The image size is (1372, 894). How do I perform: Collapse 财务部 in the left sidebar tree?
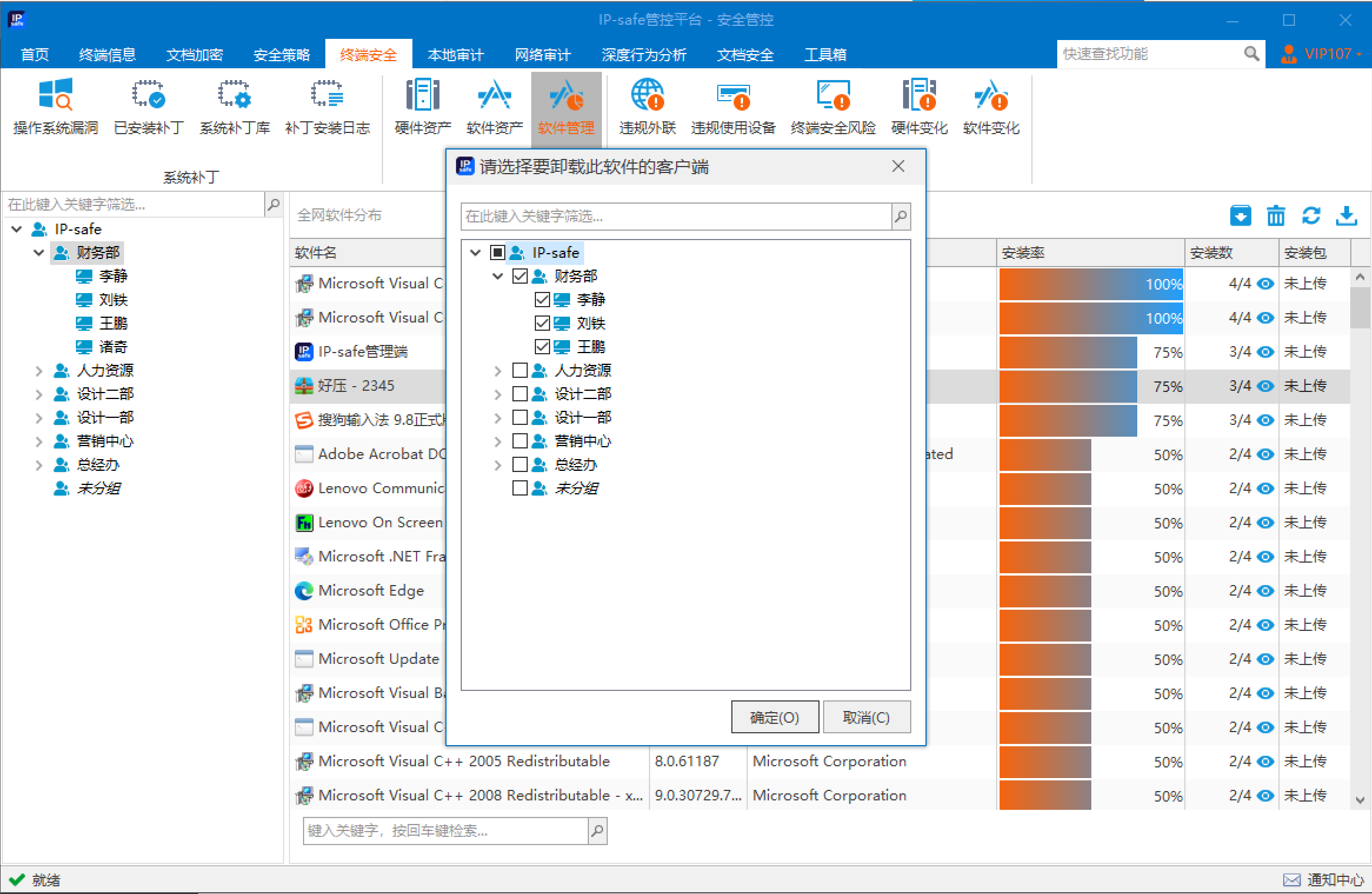[x=39, y=252]
